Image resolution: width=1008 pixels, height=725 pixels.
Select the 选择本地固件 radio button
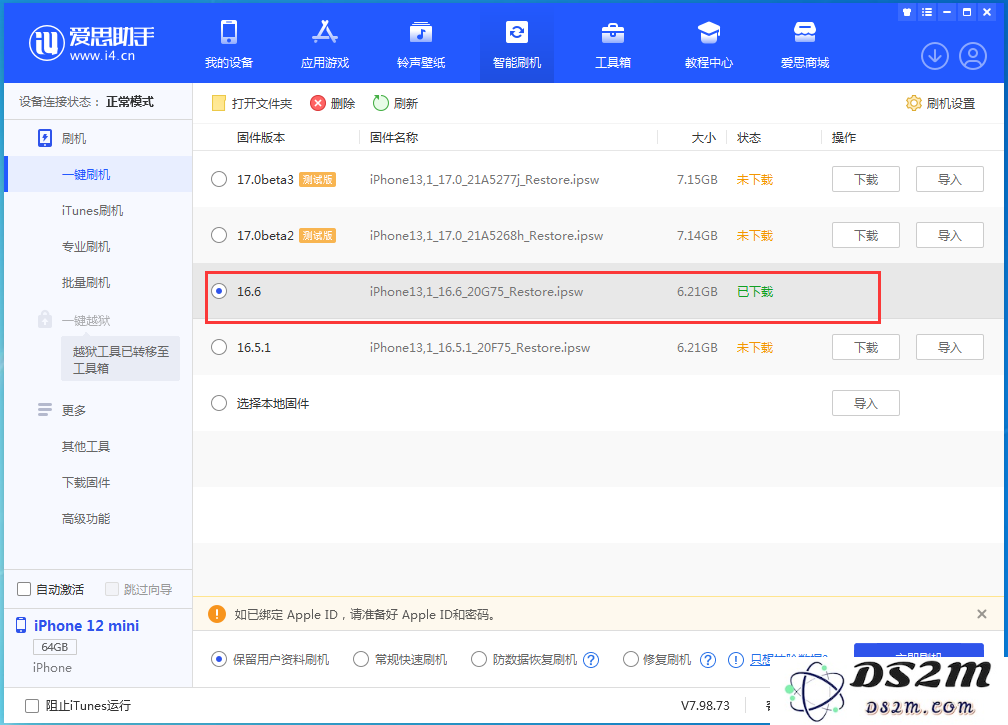(x=219, y=403)
